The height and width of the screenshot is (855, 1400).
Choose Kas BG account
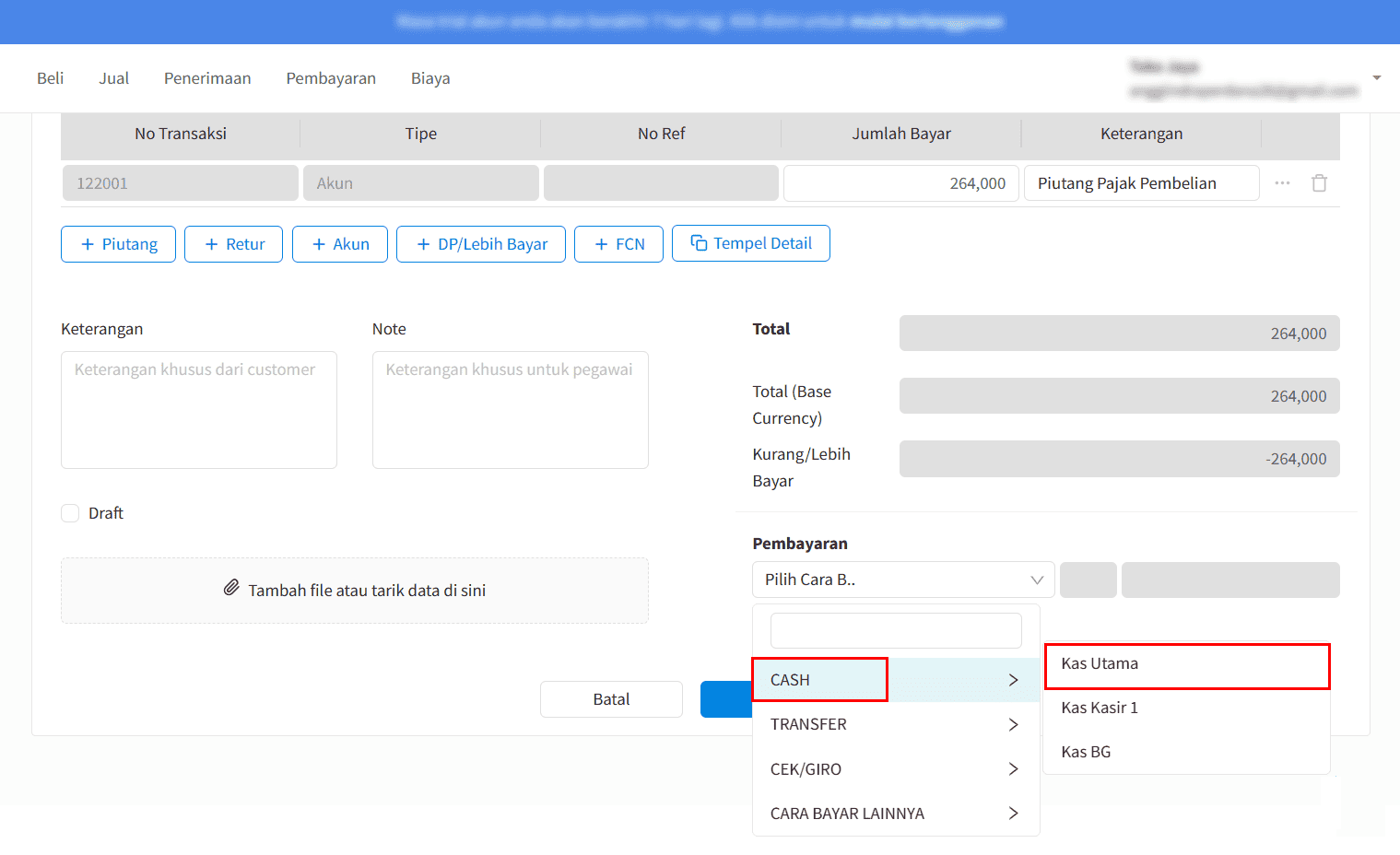coord(1187,752)
